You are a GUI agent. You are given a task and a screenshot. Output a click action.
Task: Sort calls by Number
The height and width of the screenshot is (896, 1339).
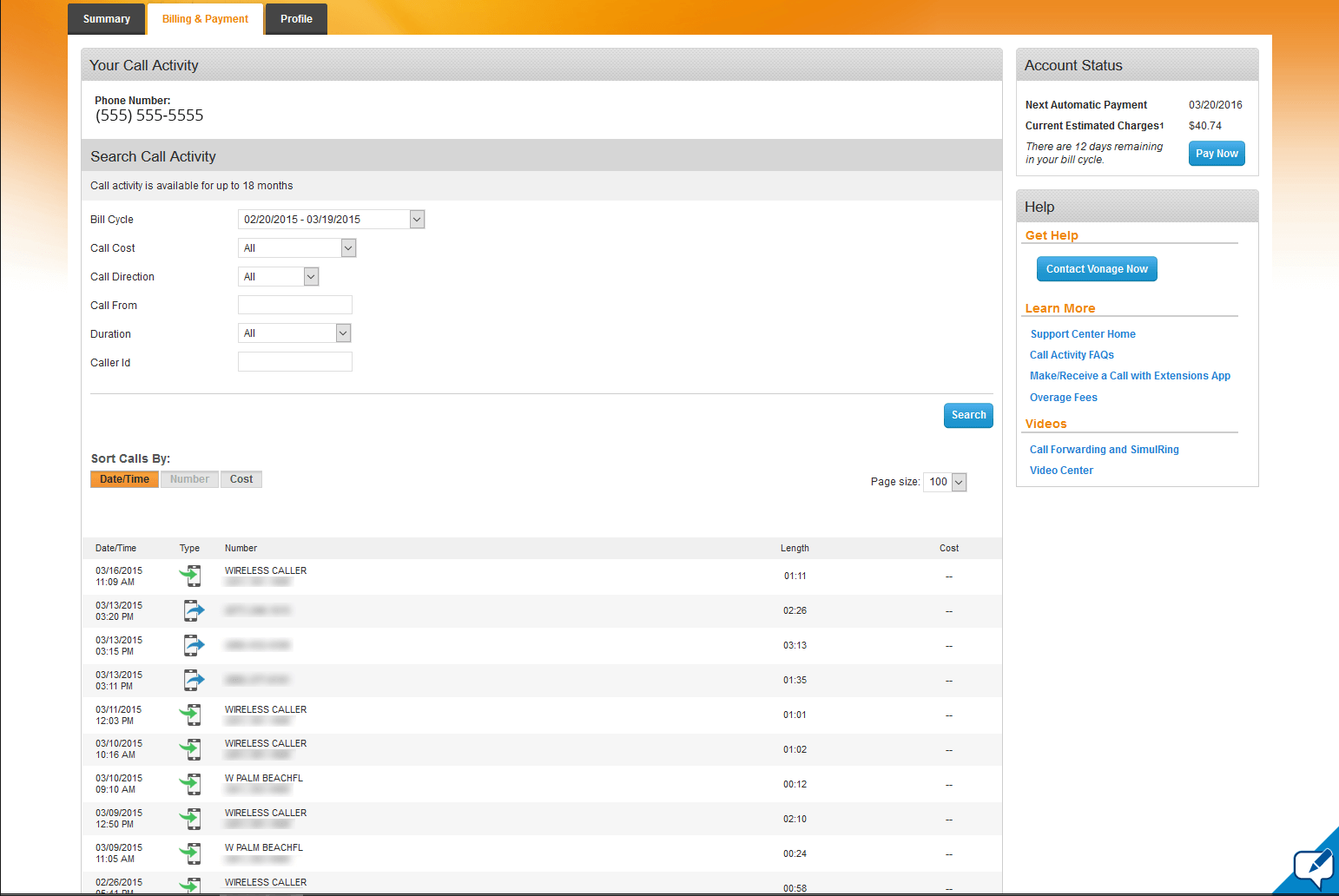189,479
